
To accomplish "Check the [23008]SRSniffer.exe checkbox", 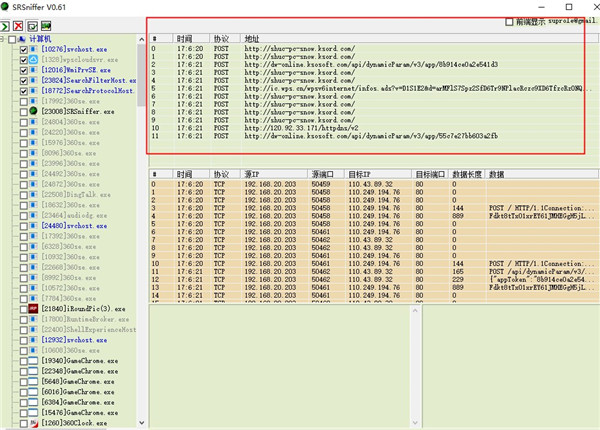I will pos(25,111).
